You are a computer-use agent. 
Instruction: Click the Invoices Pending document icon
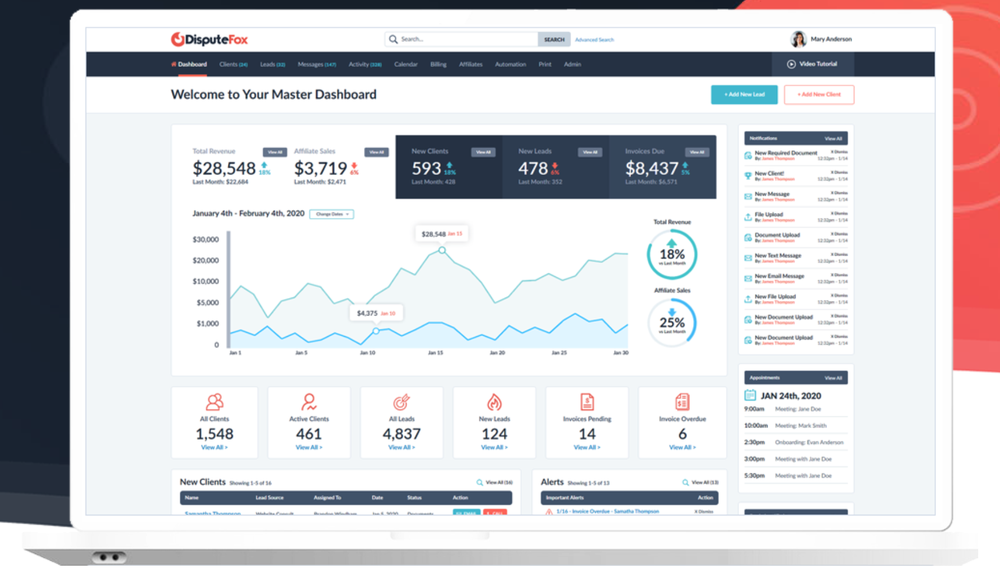click(x=587, y=402)
